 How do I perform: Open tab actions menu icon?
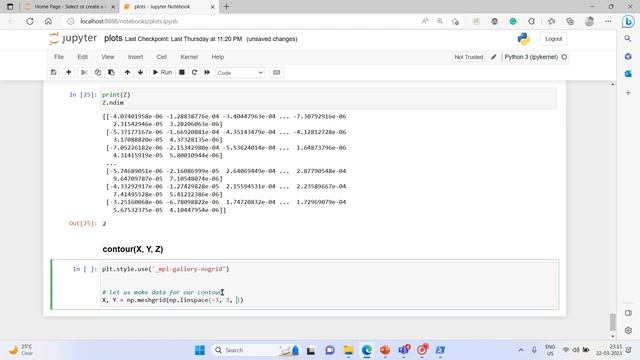click(10, 7)
